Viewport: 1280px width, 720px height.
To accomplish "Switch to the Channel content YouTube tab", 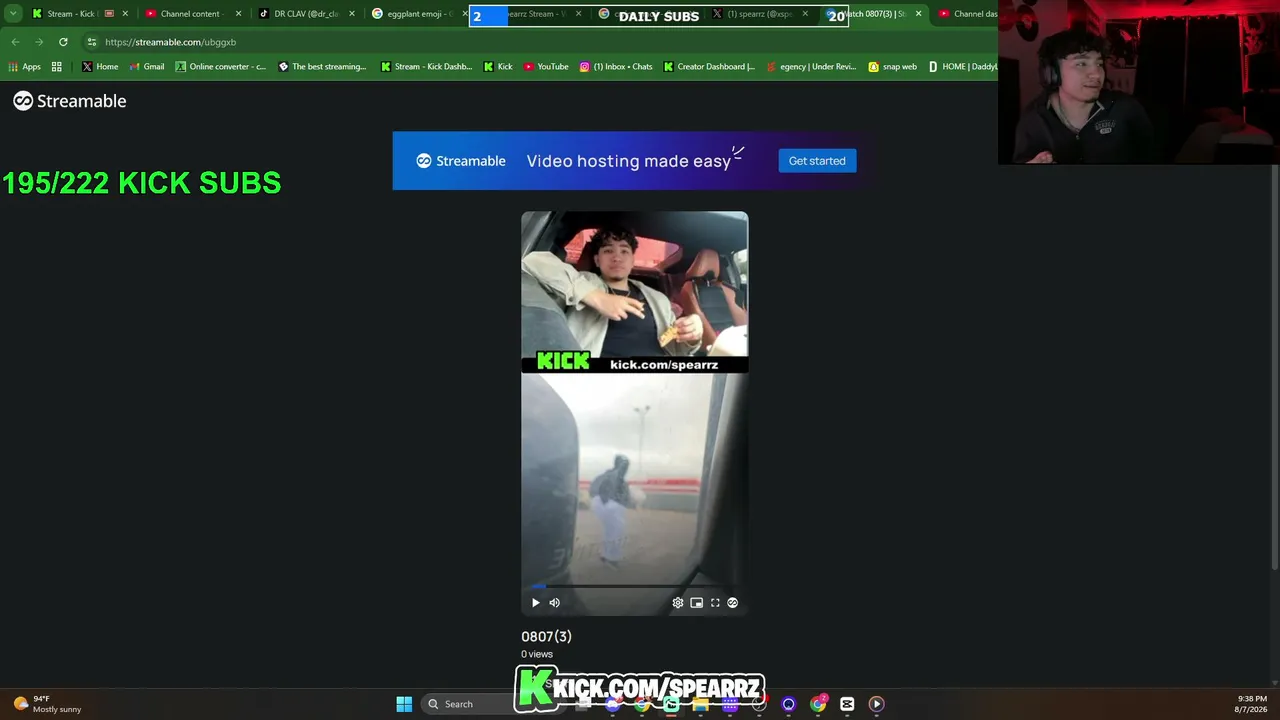I will [192, 14].
